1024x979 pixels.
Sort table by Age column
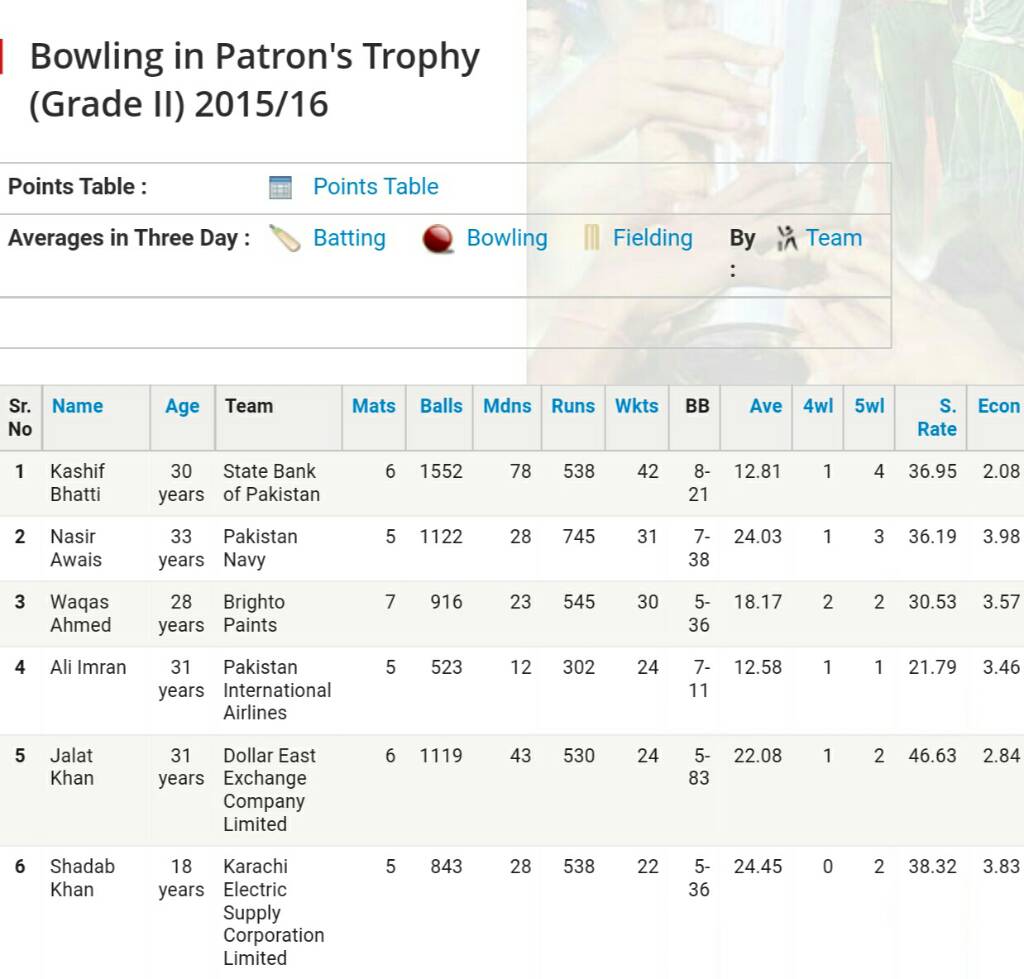[182, 406]
